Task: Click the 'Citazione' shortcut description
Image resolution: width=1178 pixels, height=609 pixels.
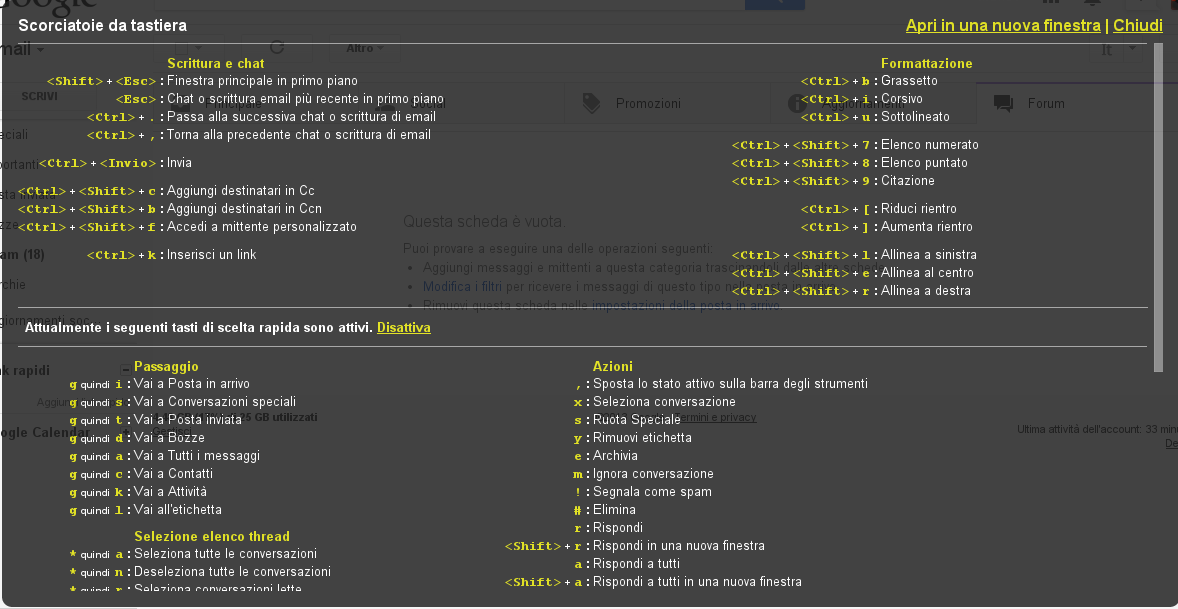Action: pos(908,180)
